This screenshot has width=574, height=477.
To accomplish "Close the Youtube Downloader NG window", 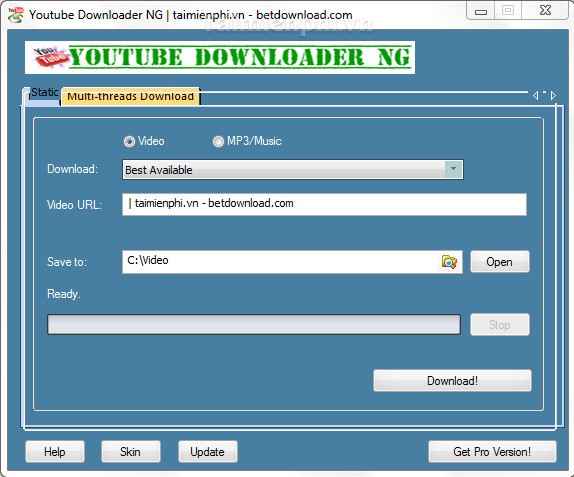I will pos(545,10).
